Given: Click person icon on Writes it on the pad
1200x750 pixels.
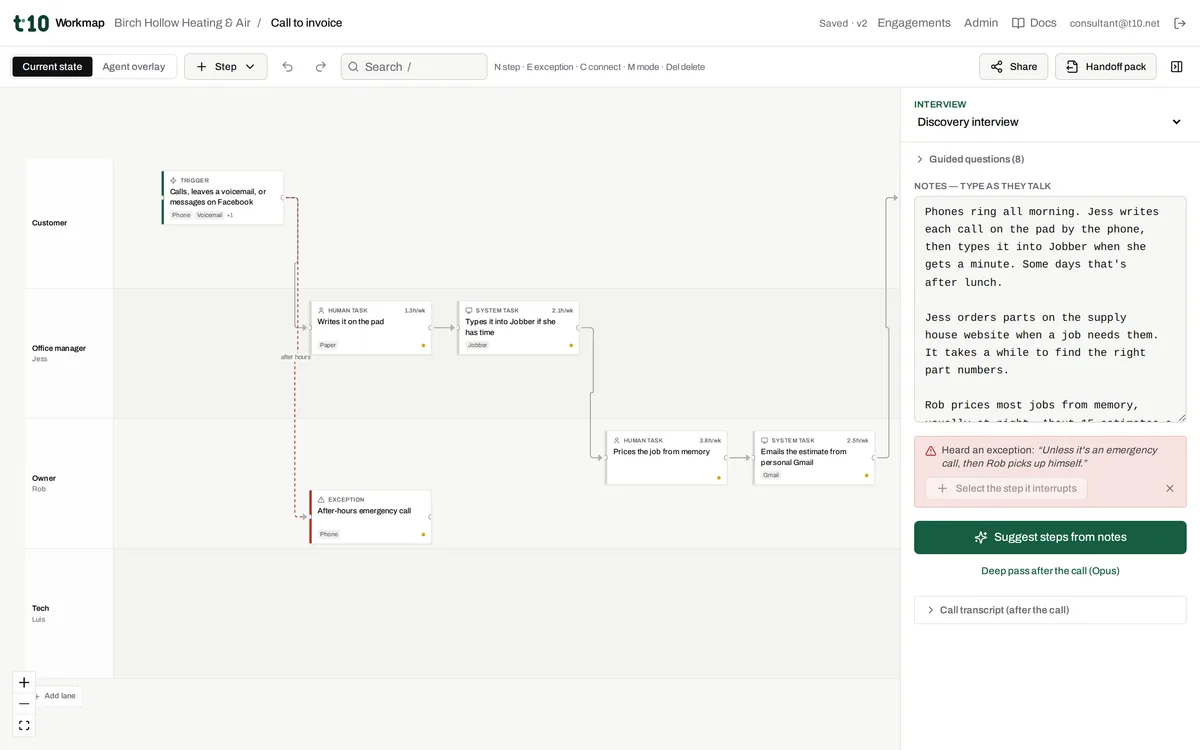Looking at the screenshot, I should 321,311.
